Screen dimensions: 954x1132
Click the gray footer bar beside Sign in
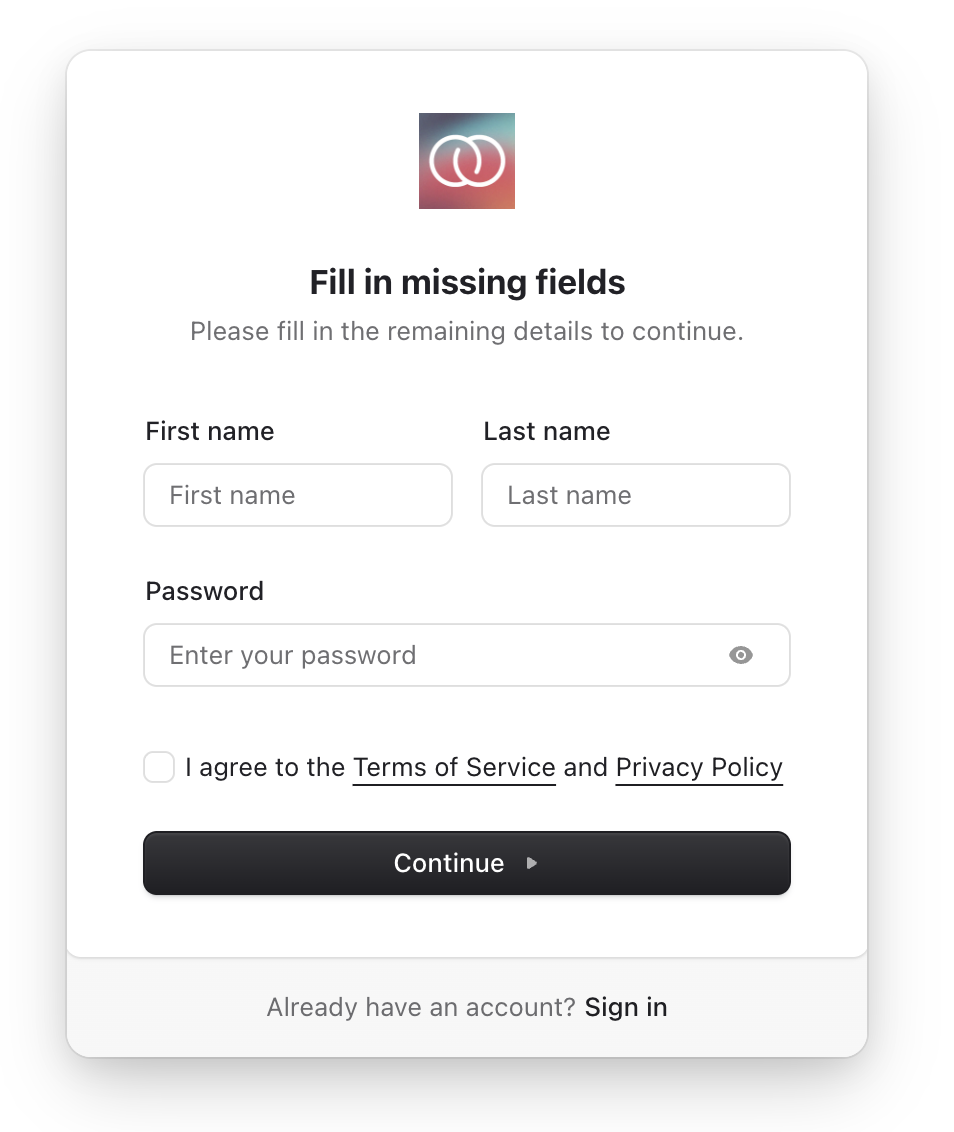780,1007
